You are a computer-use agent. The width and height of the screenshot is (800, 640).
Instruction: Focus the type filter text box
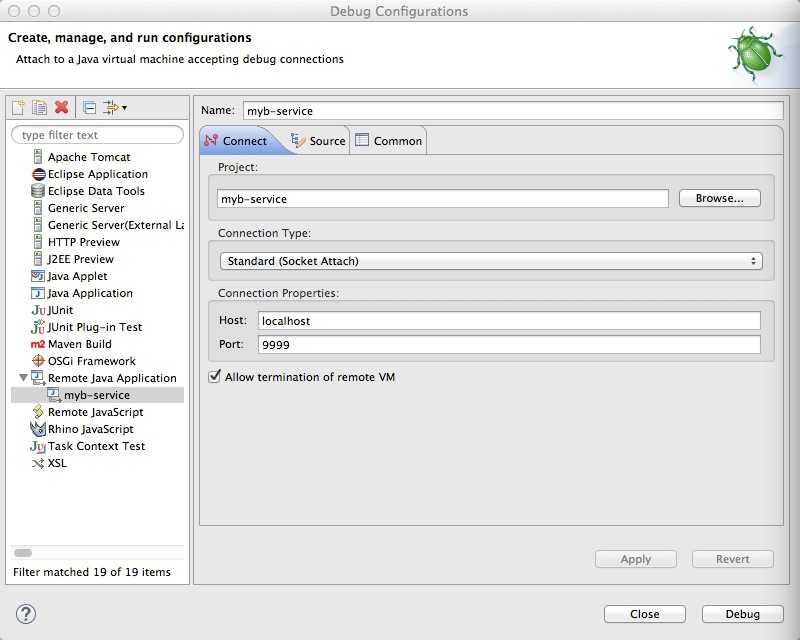pyautogui.click(x=97, y=135)
